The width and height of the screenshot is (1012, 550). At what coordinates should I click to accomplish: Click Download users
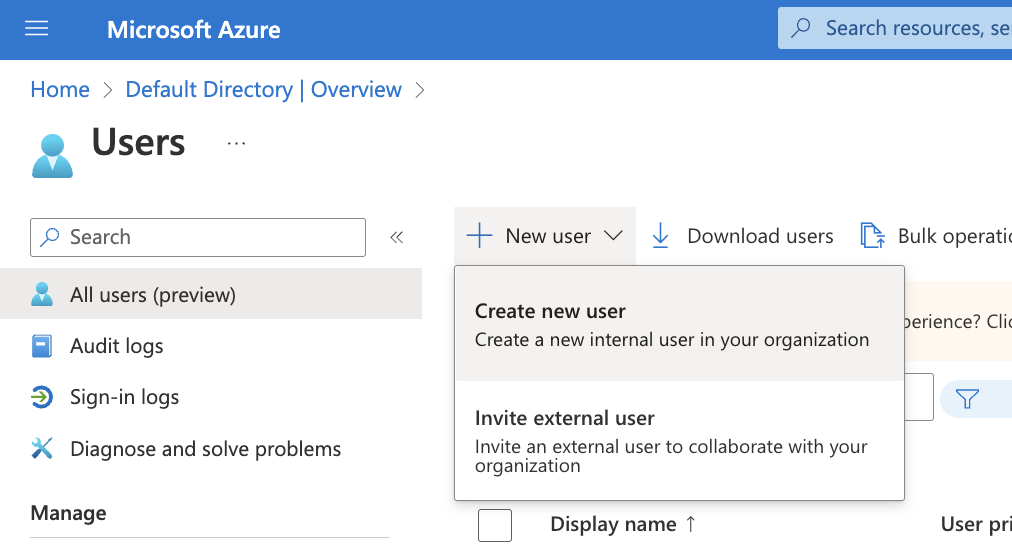click(742, 236)
